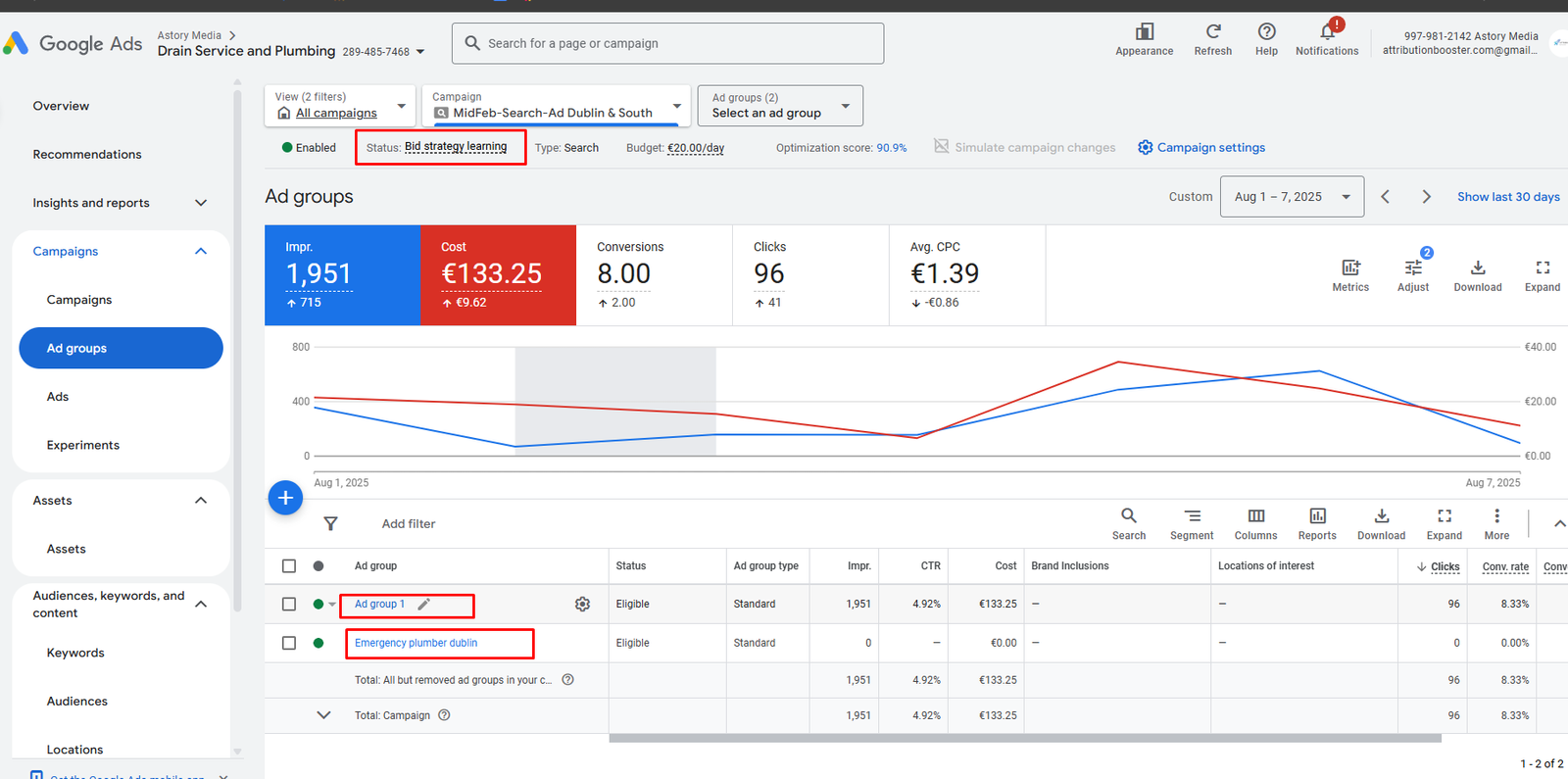Open the Campaign selector dropdown
1568x779 pixels.
tap(557, 106)
